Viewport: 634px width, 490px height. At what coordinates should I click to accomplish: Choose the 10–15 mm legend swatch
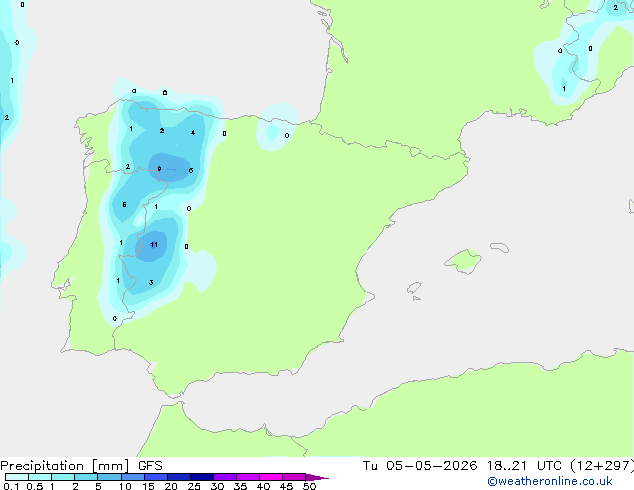coord(132,477)
